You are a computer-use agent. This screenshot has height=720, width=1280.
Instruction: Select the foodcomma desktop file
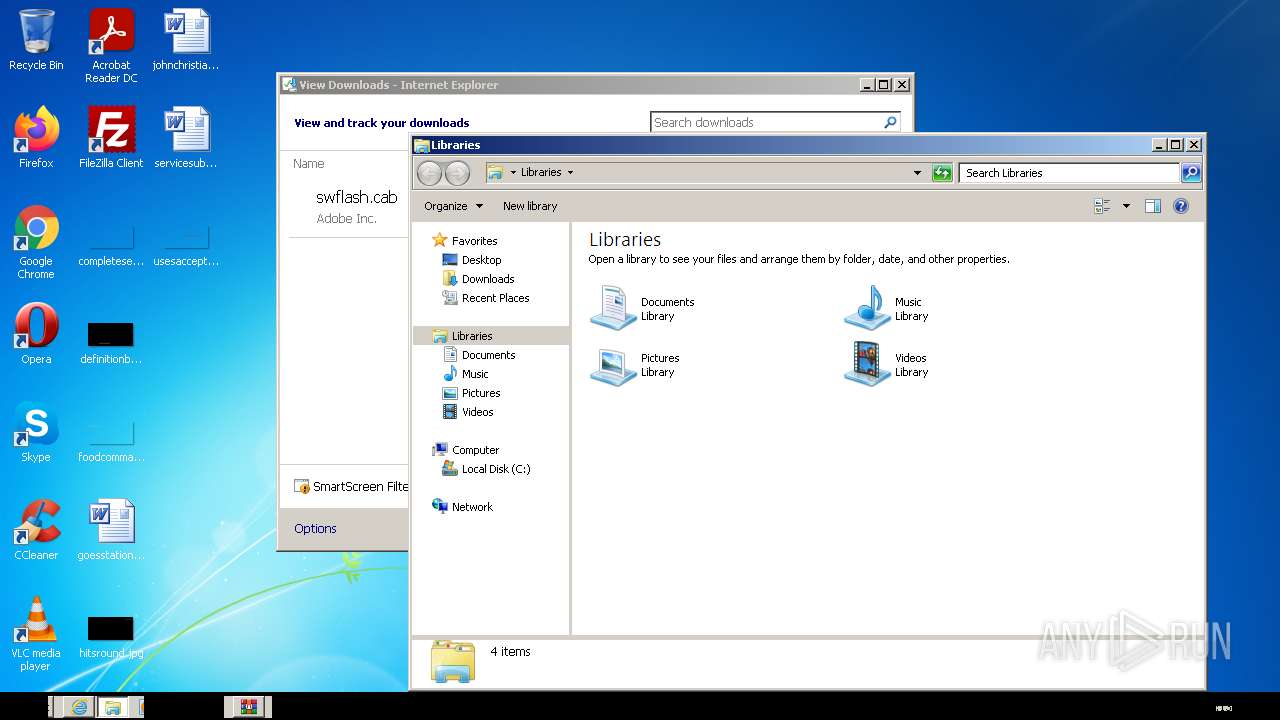(x=111, y=440)
